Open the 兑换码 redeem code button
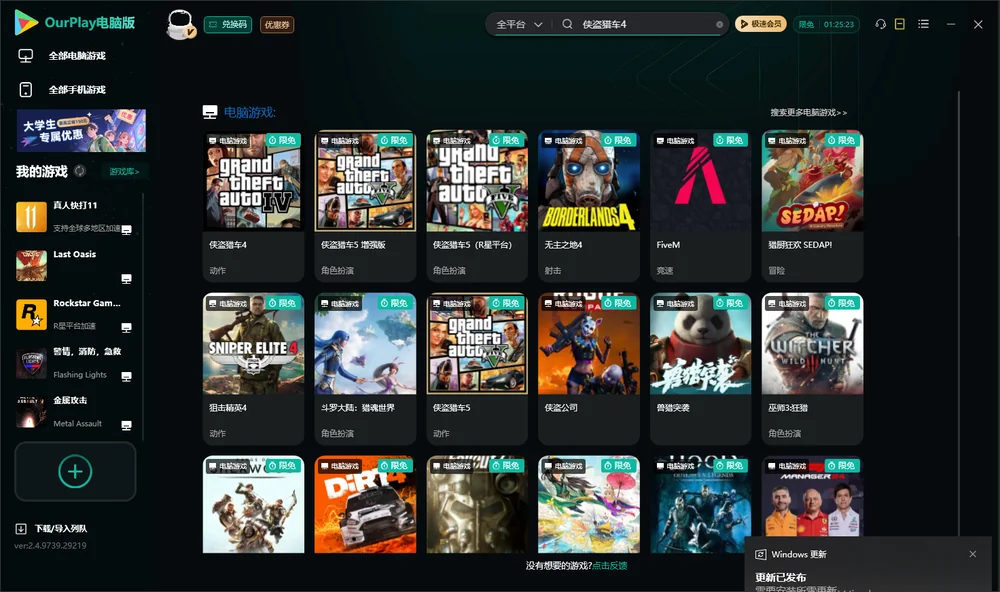 pyautogui.click(x=228, y=25)
